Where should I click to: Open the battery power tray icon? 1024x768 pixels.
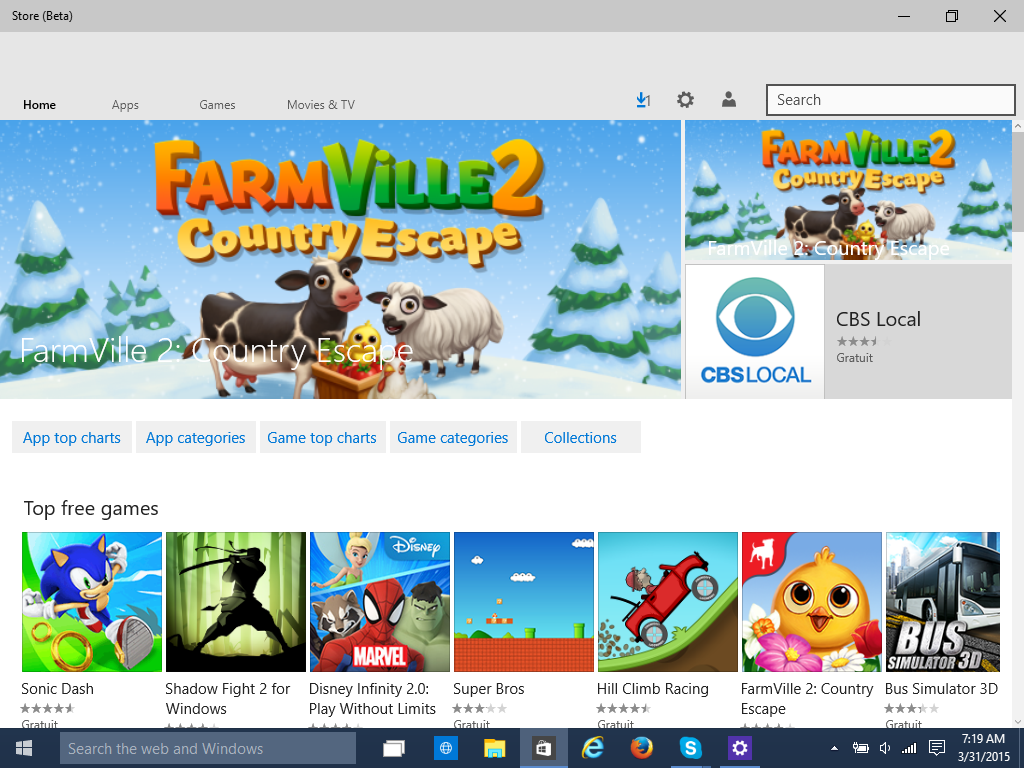click(x=861, y=748)
